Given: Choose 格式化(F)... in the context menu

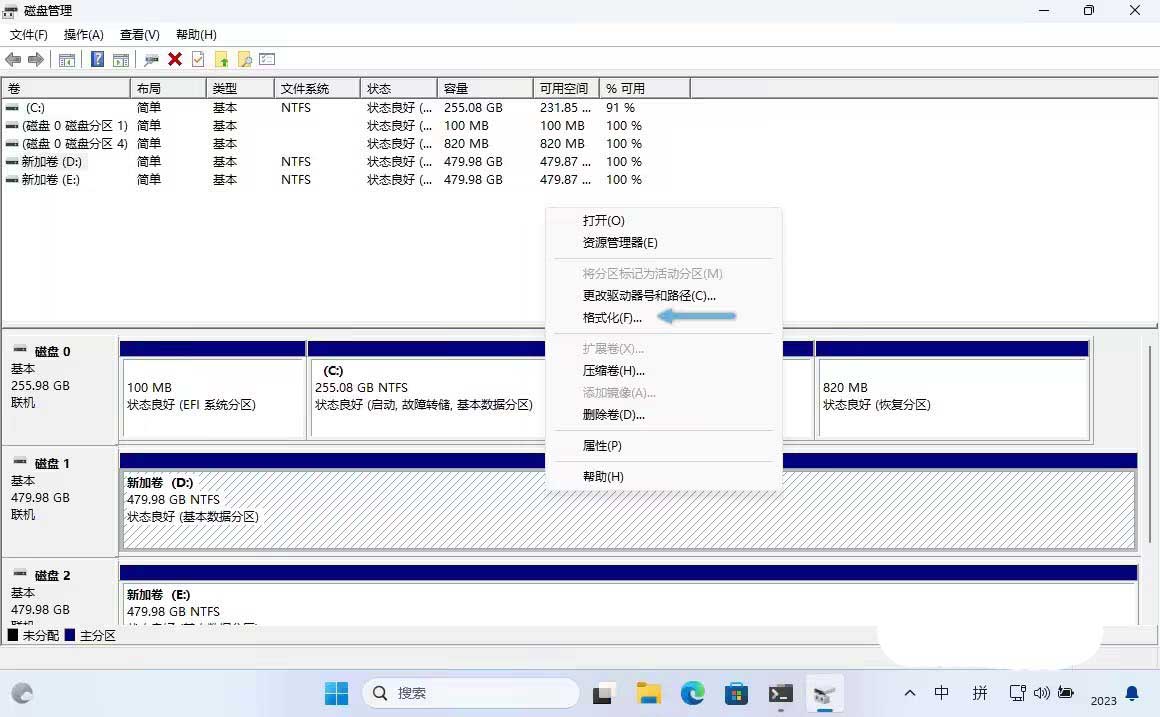Looking at the screenshot, I should [664, 318].
